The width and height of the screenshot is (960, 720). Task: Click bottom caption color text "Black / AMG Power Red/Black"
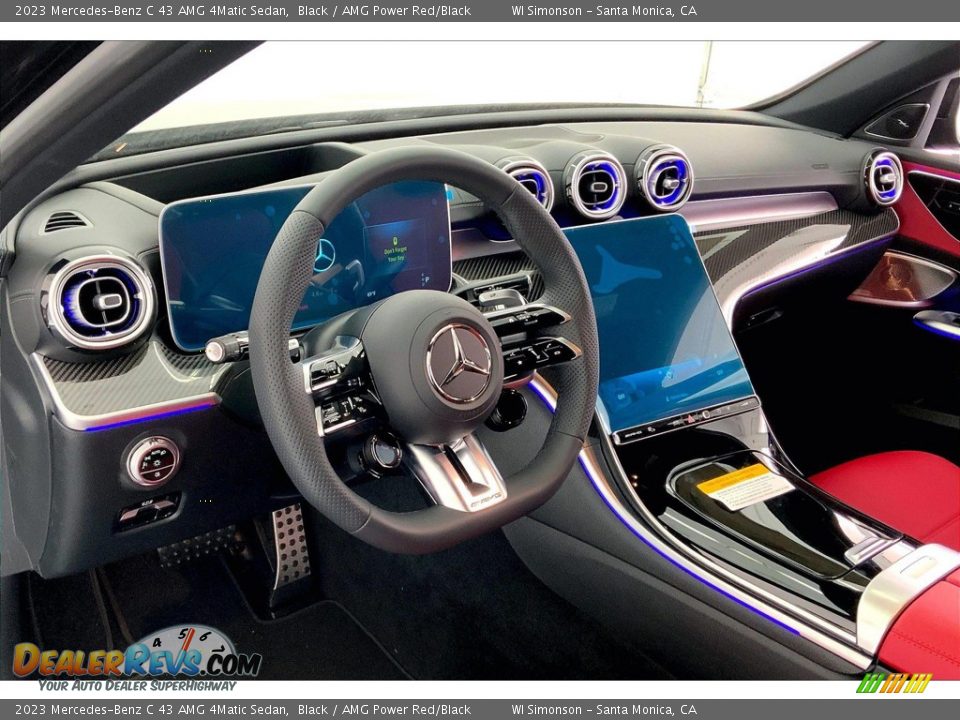pyautogui.click(x=384, y=710)
